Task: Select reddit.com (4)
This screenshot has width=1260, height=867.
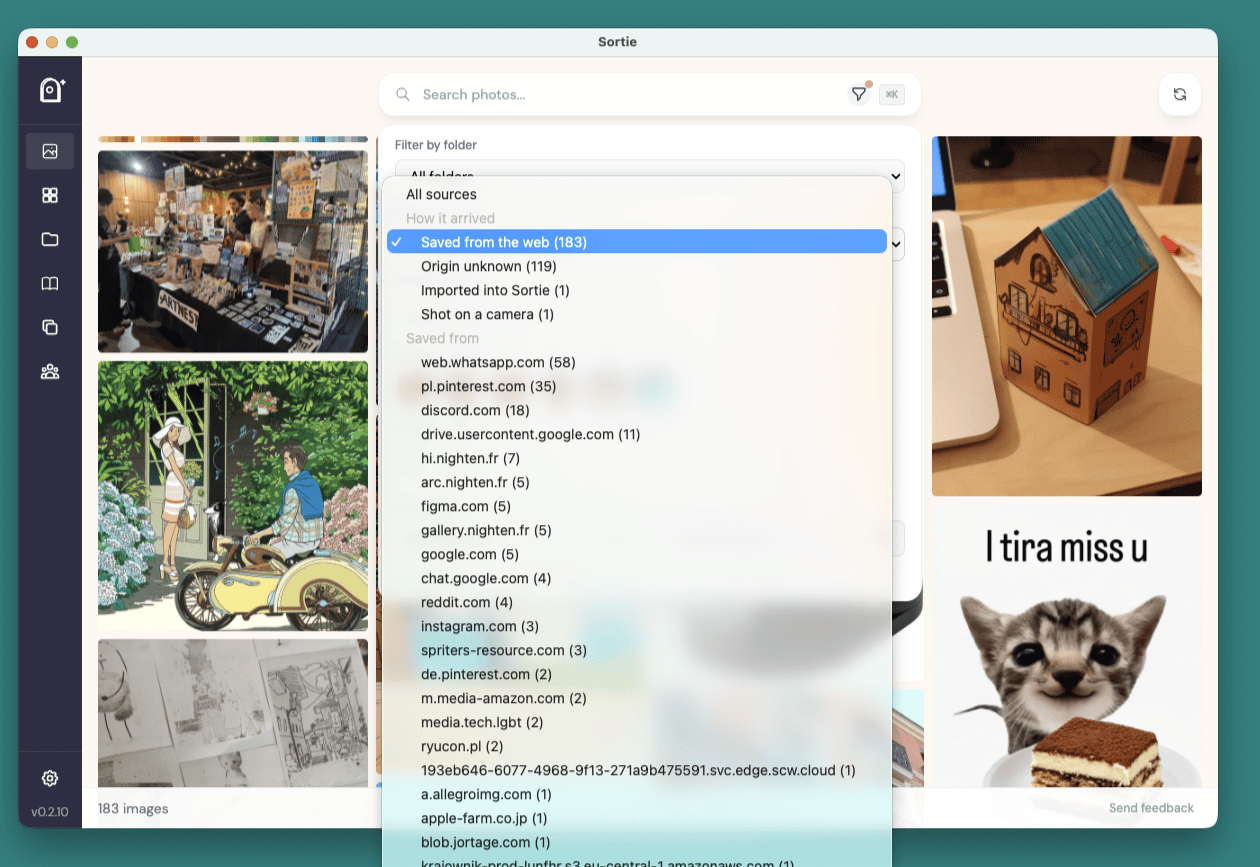Action: [637, 602]
